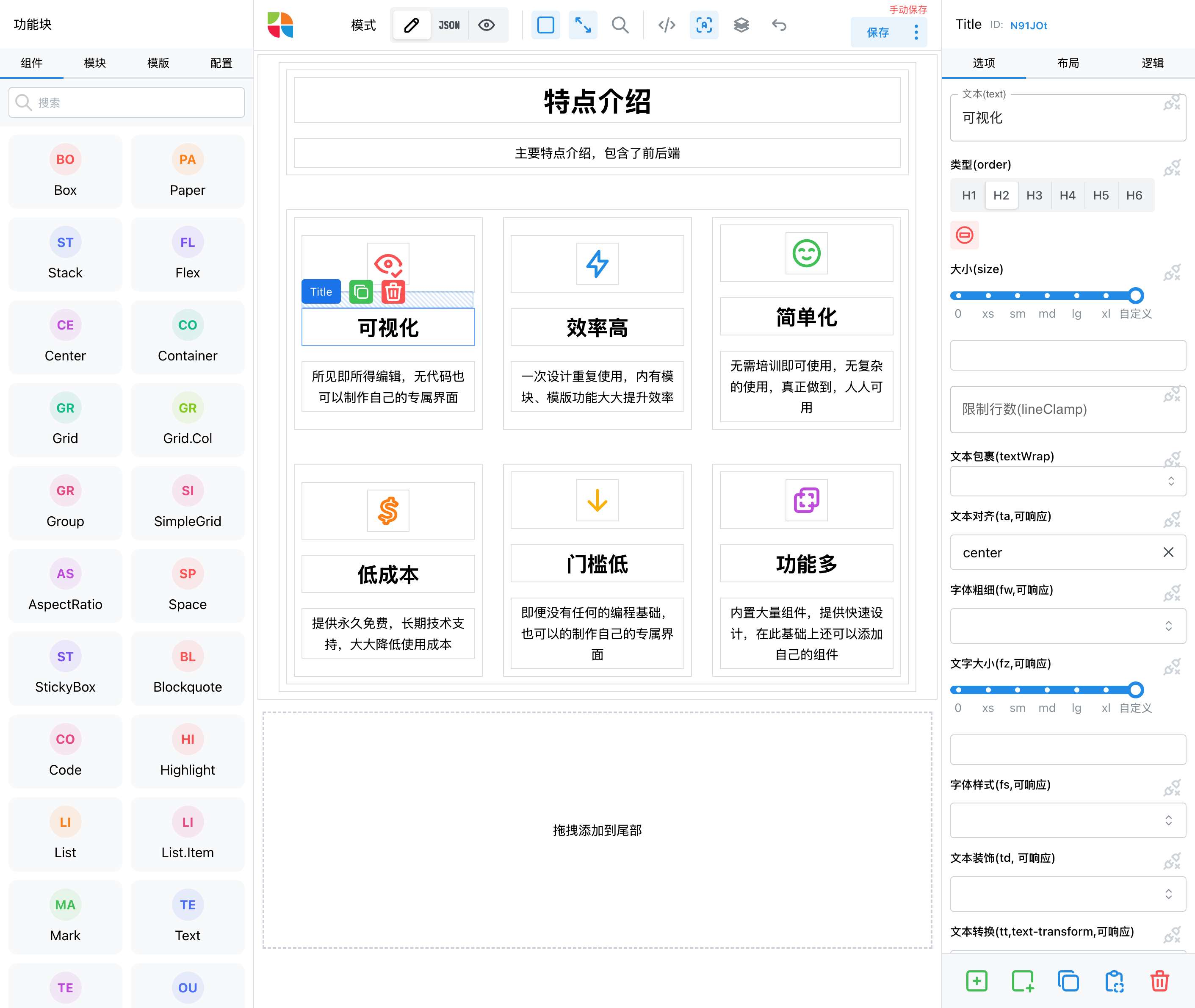
Task: Click the 限制行数(lineClamp) input
Action: click(x=1068, y=409)
